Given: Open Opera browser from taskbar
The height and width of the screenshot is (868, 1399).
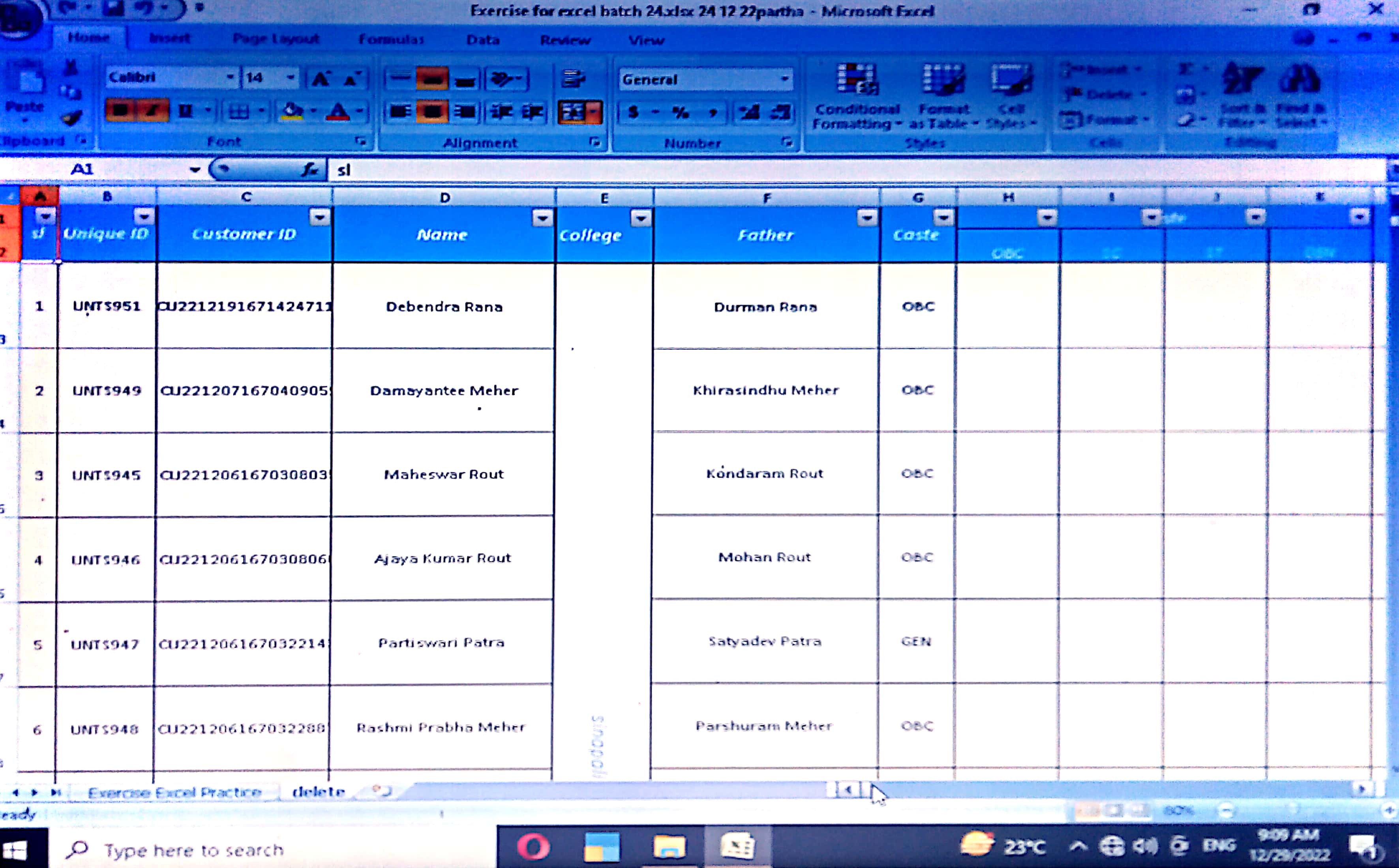Looking at the screenshot, I should pos(533,847).
